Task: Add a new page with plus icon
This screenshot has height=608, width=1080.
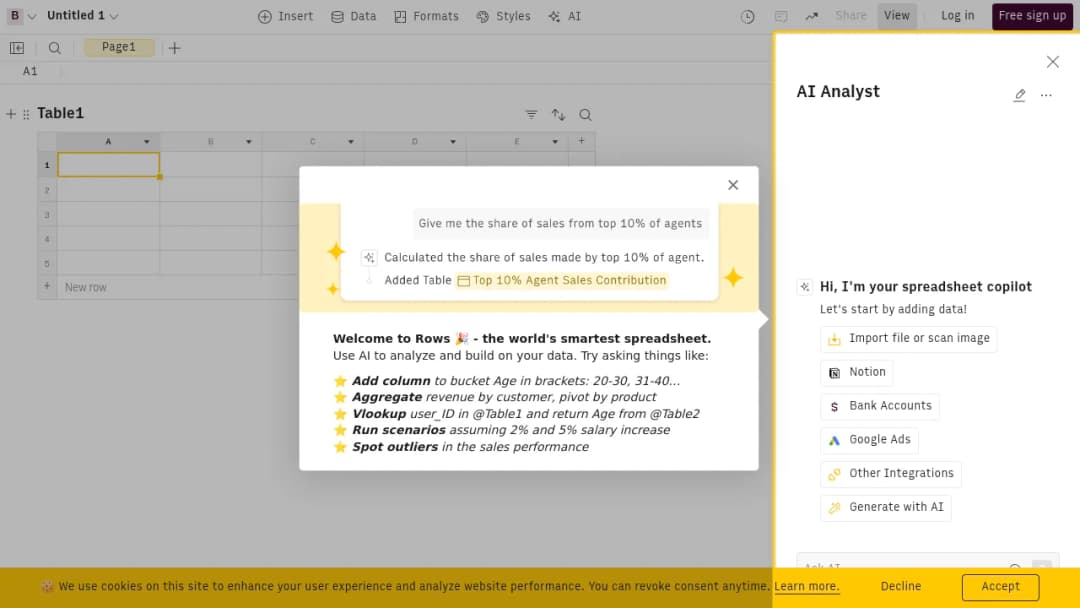Action: pyautogui.click(x=175, y=48)
